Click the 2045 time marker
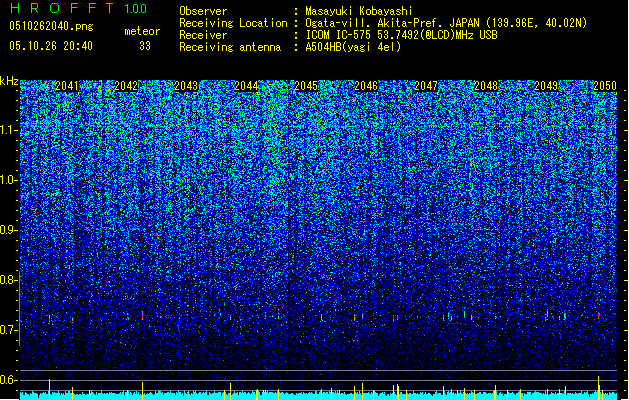The image size is (629, 400). click(306, 86)
